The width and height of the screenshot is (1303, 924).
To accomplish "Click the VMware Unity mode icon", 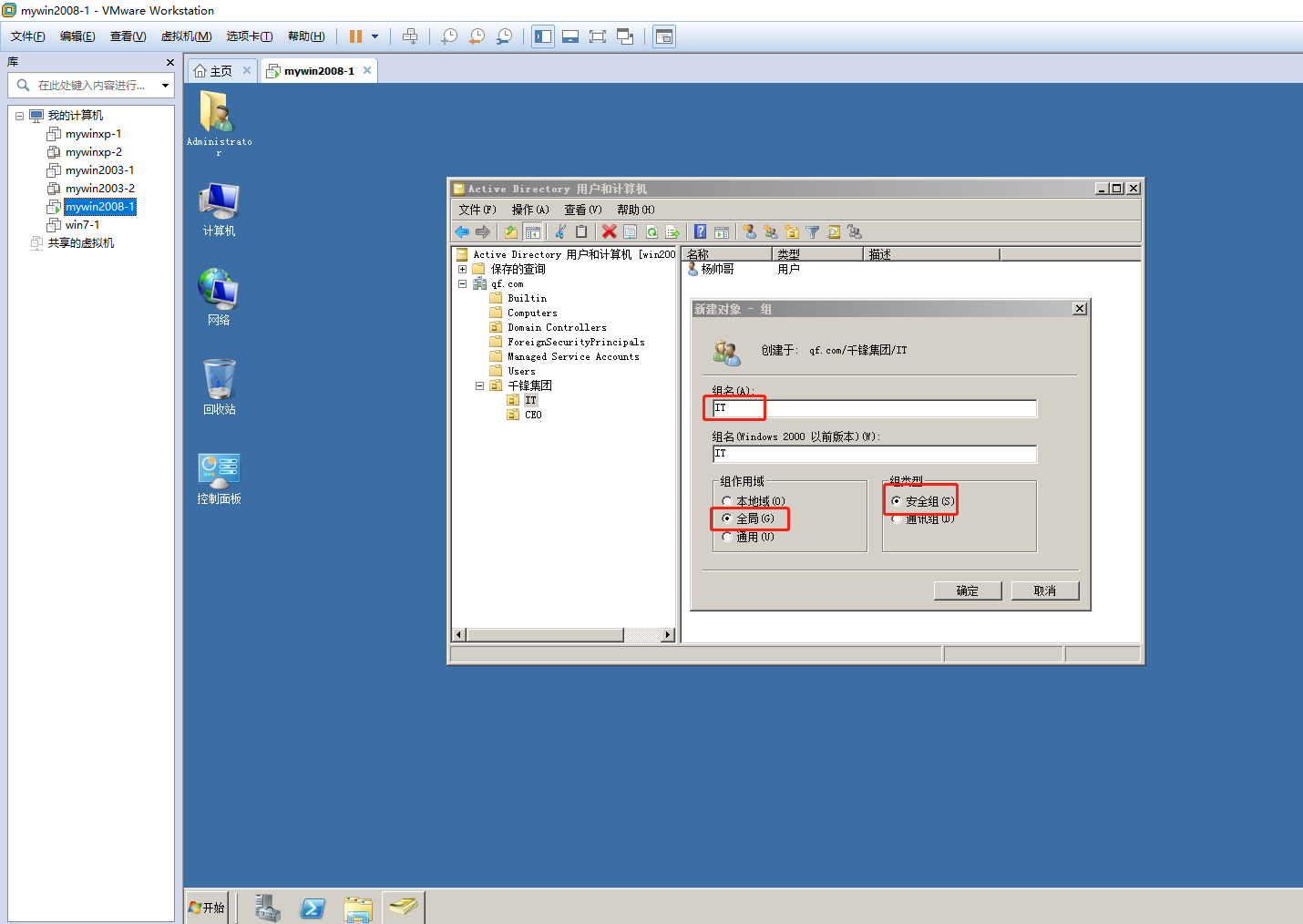I will pyautogui.click(x=625, y=36).
